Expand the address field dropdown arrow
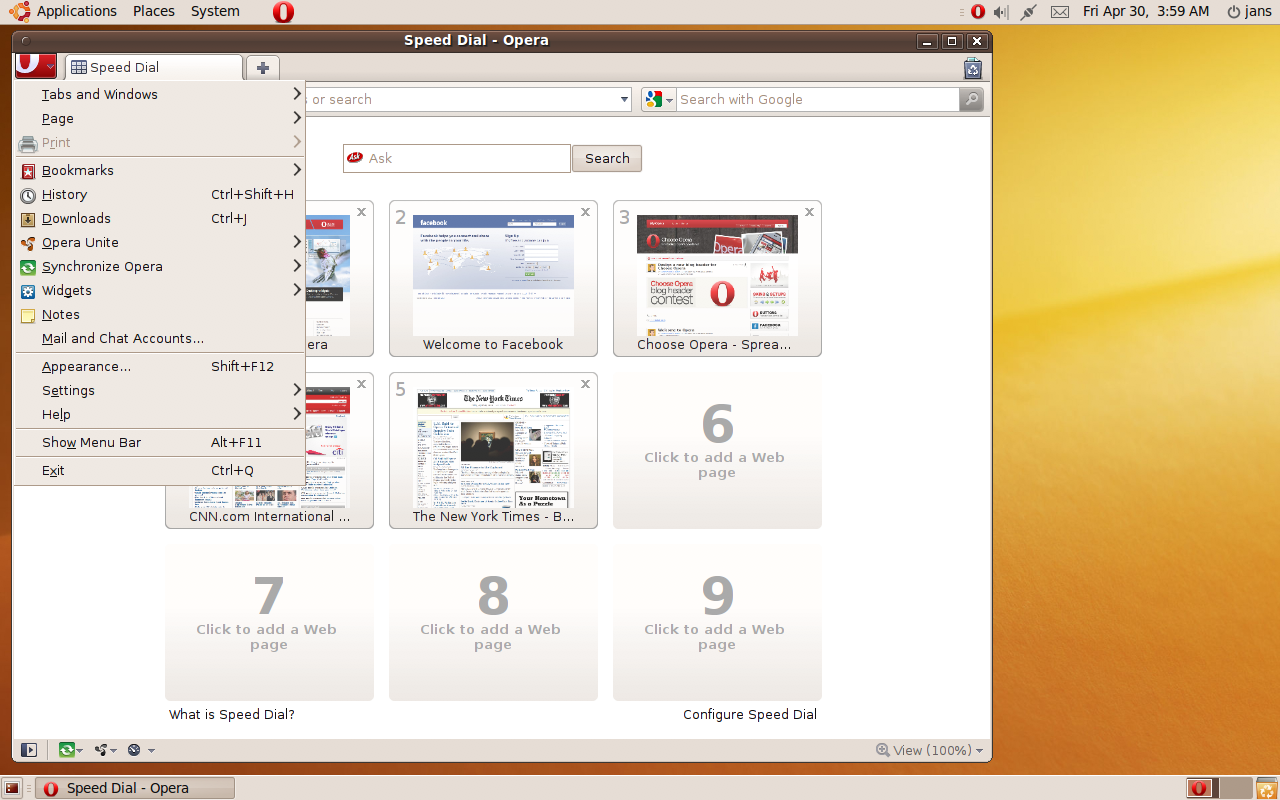Screen dimensions: 1280x800 click(x=624, y=99)
